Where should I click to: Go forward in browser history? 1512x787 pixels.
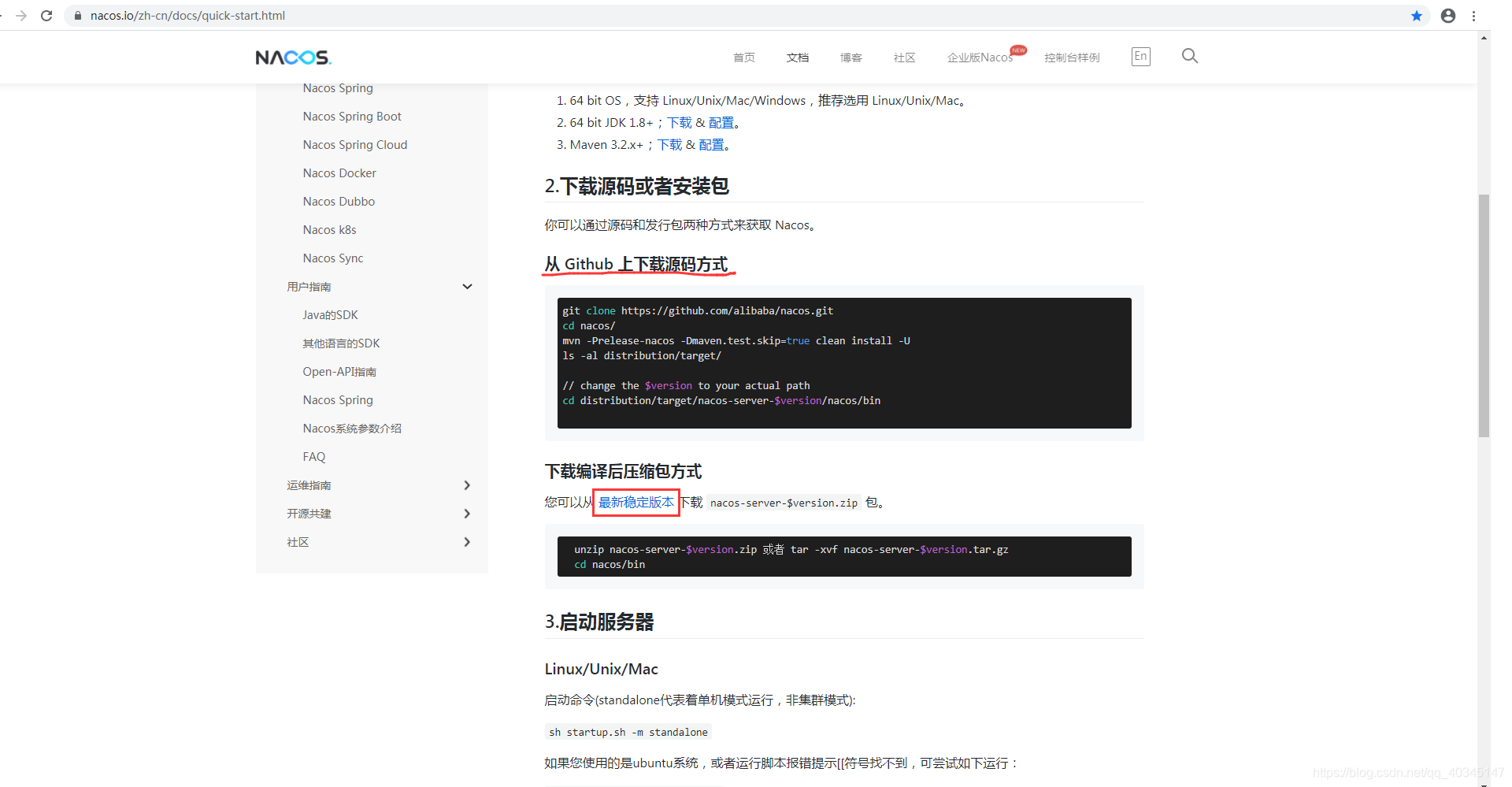(x=21, y=16)
